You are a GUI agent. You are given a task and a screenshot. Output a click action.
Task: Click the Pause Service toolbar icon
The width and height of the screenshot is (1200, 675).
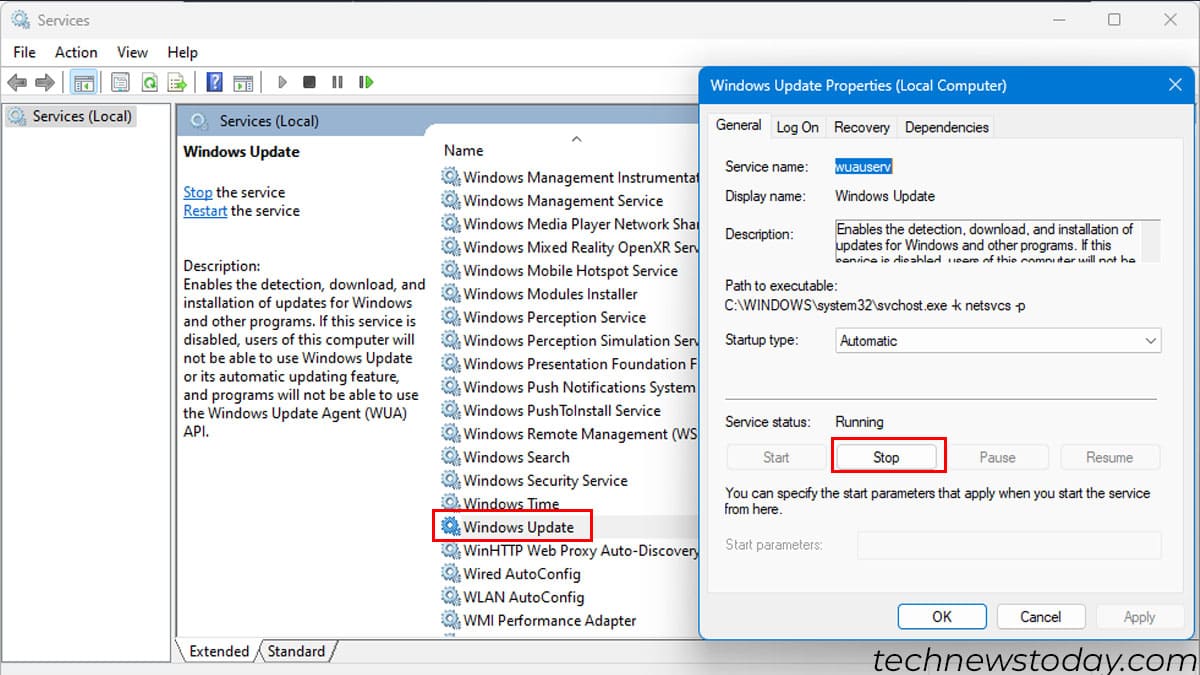tap(335, 81)
